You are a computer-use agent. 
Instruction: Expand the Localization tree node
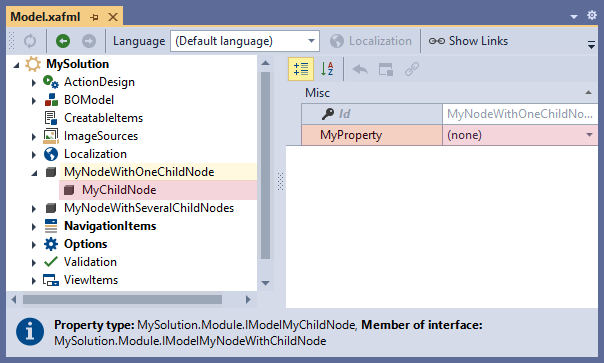point(34,155)
